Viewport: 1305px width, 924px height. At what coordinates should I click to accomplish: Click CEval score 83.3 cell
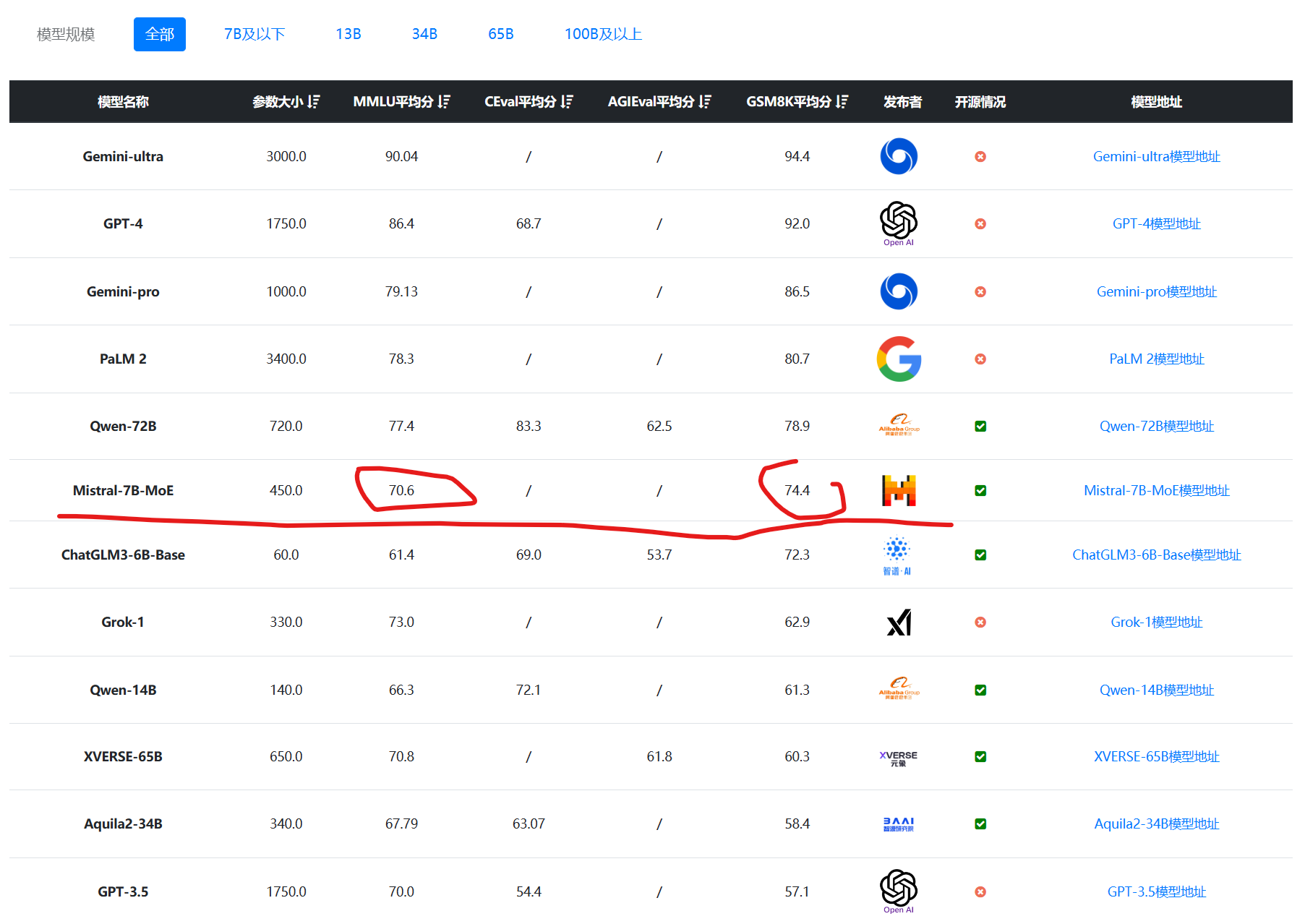pyautogui.click(x=529, y=426)
